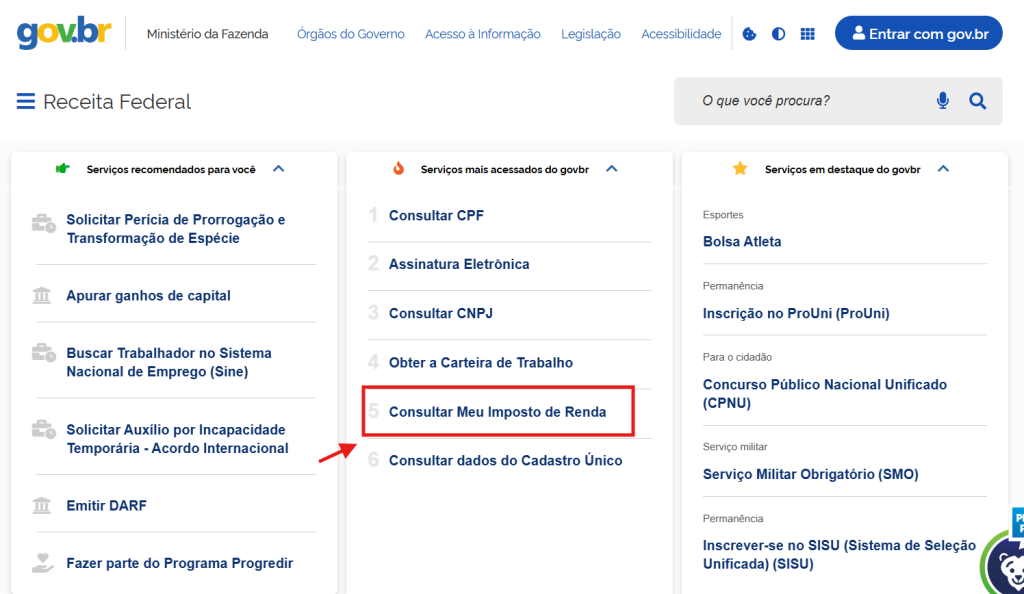This screenshot has height=594, width=1024.
Task: Open Serviço Militar Obrigatório (SMO)
Action: [x=810, y=475]
